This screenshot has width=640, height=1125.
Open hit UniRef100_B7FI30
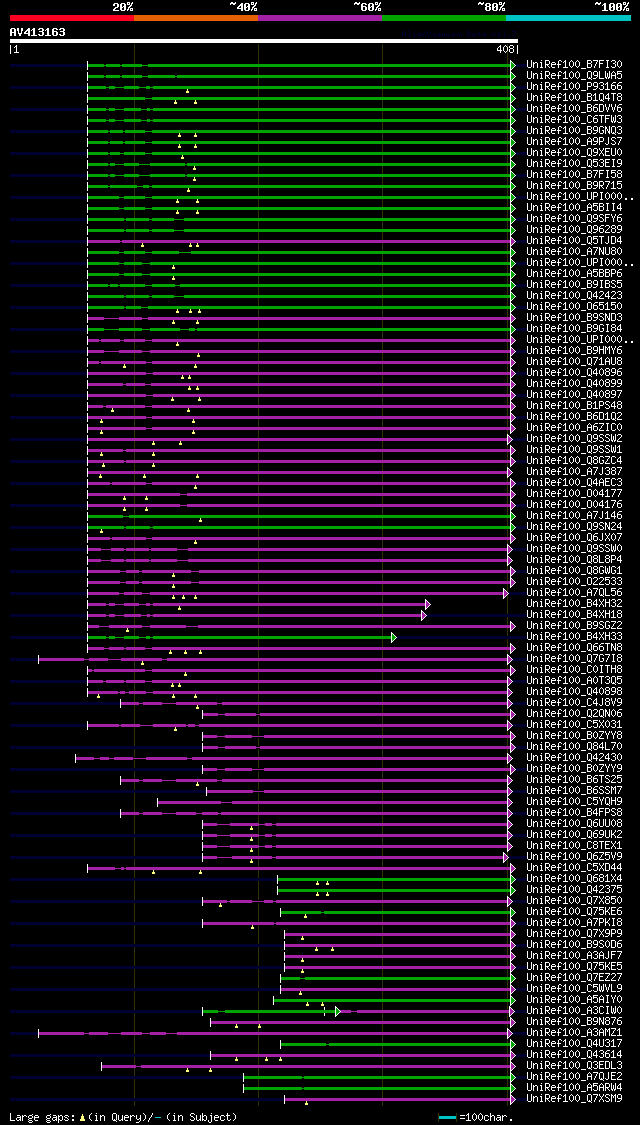[x=574, y=65]
